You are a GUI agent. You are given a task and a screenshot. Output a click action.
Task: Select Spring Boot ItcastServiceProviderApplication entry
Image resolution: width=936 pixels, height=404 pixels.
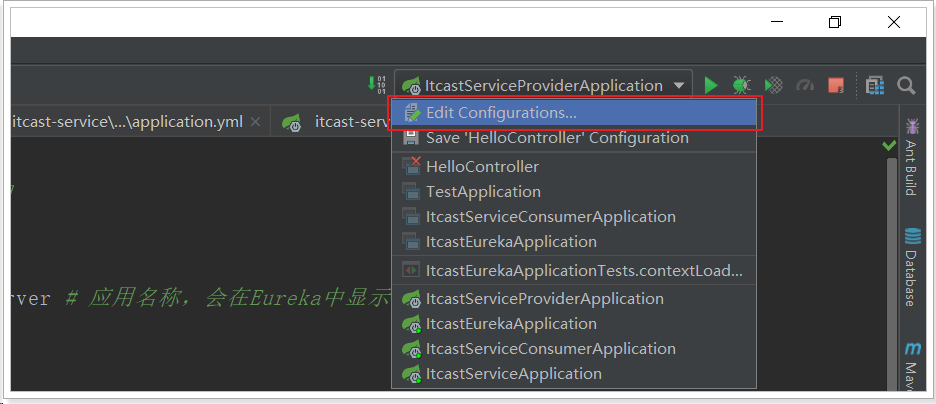pos(544,299)
